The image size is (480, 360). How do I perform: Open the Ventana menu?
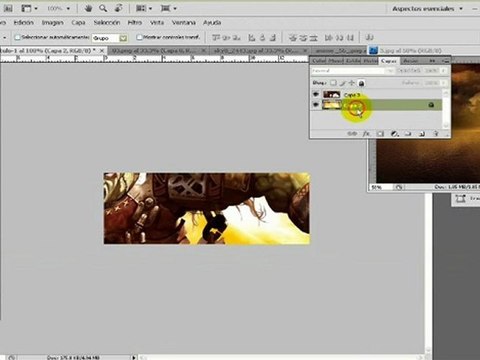coord(183,23)
